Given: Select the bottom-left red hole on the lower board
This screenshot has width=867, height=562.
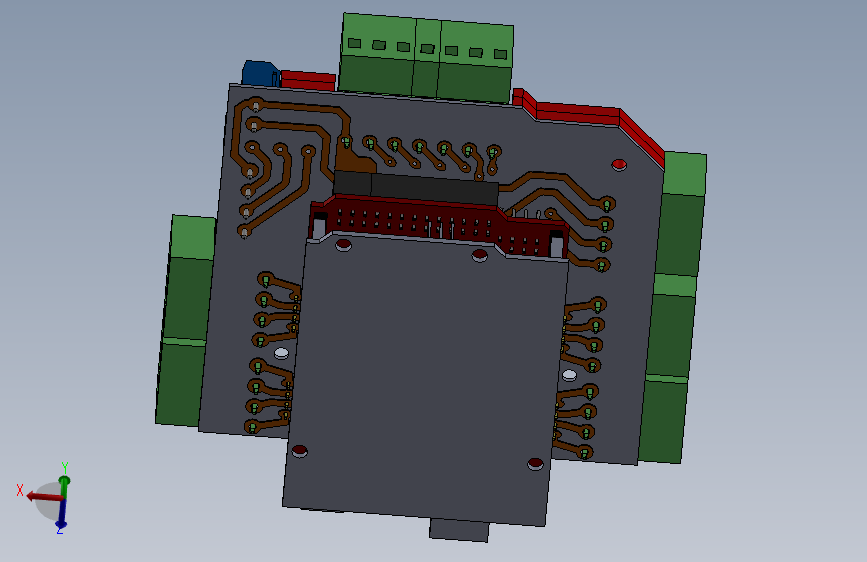Looking at the screenshot, I should point(299,451).
